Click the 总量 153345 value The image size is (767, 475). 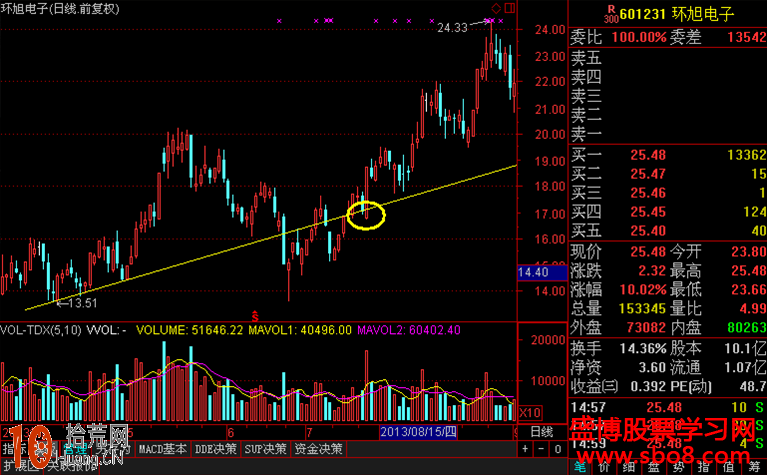coord(642,309)
